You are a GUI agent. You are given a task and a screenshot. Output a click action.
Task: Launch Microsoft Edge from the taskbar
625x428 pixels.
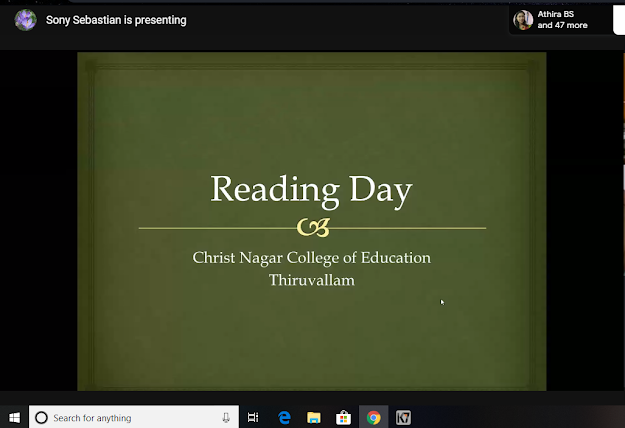click(x=284, y=417)
